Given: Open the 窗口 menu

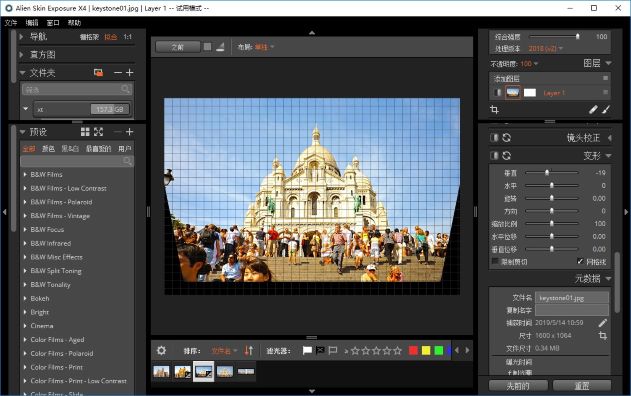Looking at the screenshot, I should [x=53, y=23].
